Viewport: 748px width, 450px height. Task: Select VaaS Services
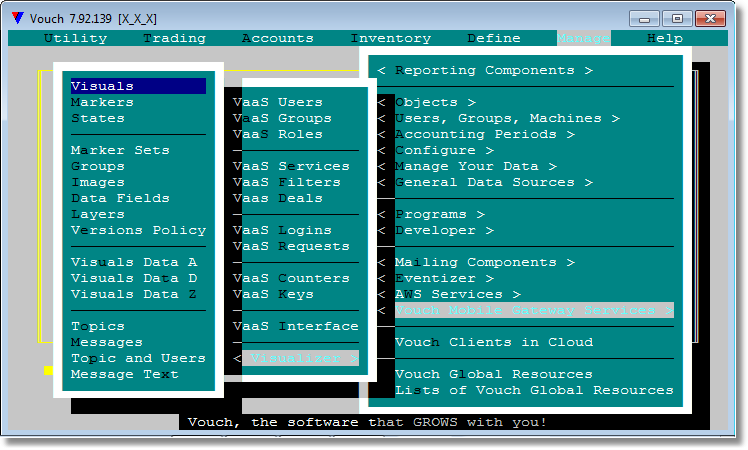[291, 166]
